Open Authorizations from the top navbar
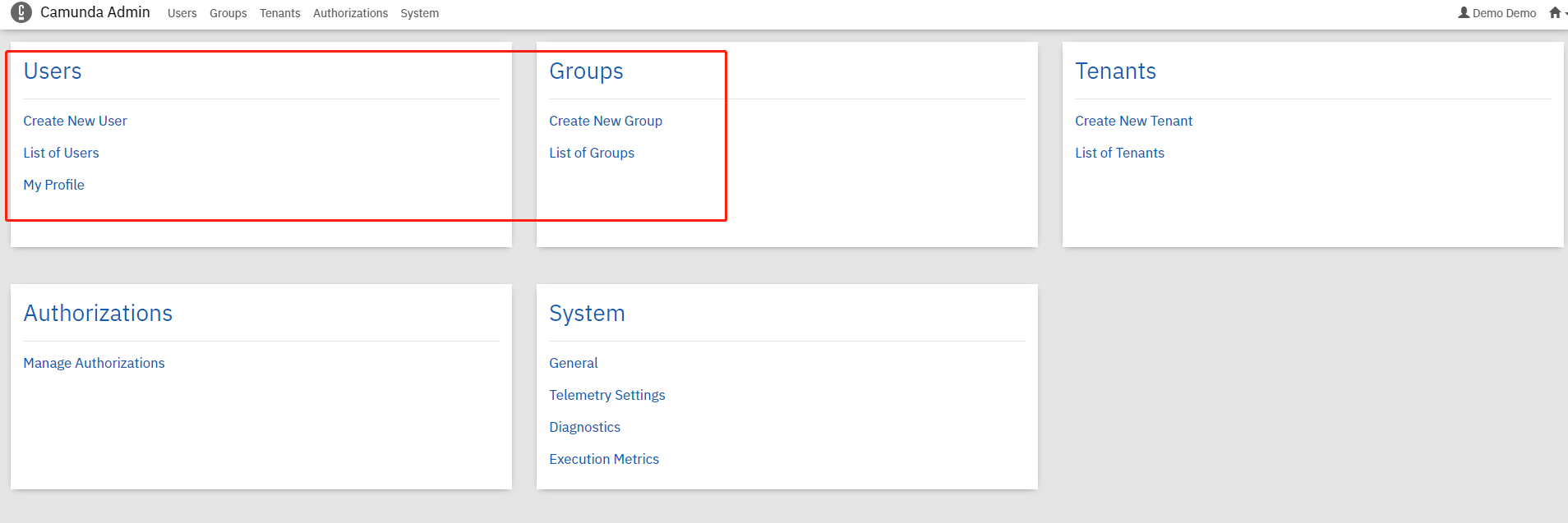Screen dimensions: 1568x523 (x=350, y=13)
